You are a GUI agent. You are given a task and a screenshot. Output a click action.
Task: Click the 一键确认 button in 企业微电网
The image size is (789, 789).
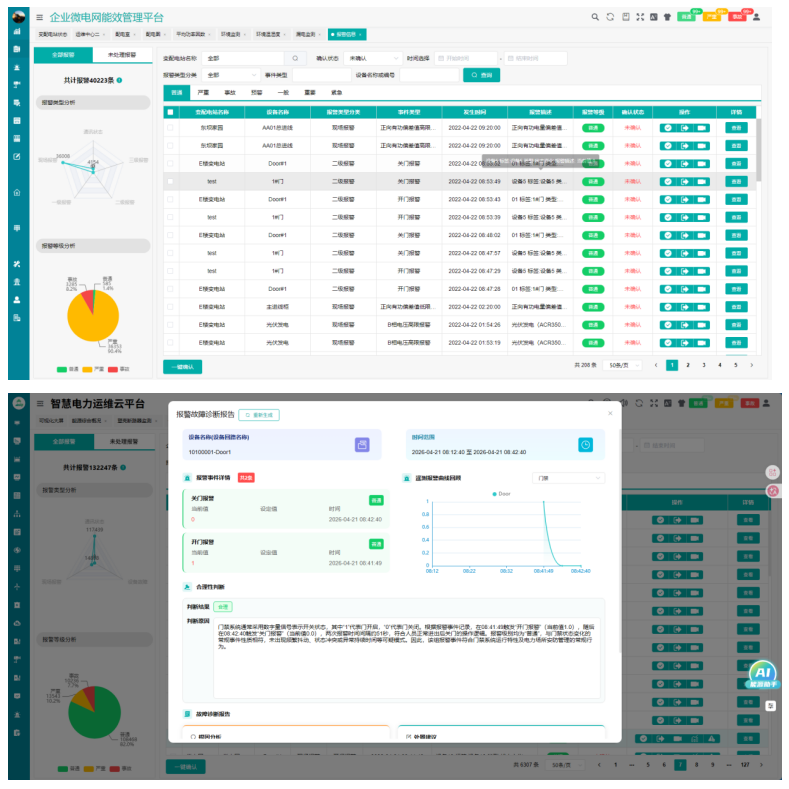[183, 367]
